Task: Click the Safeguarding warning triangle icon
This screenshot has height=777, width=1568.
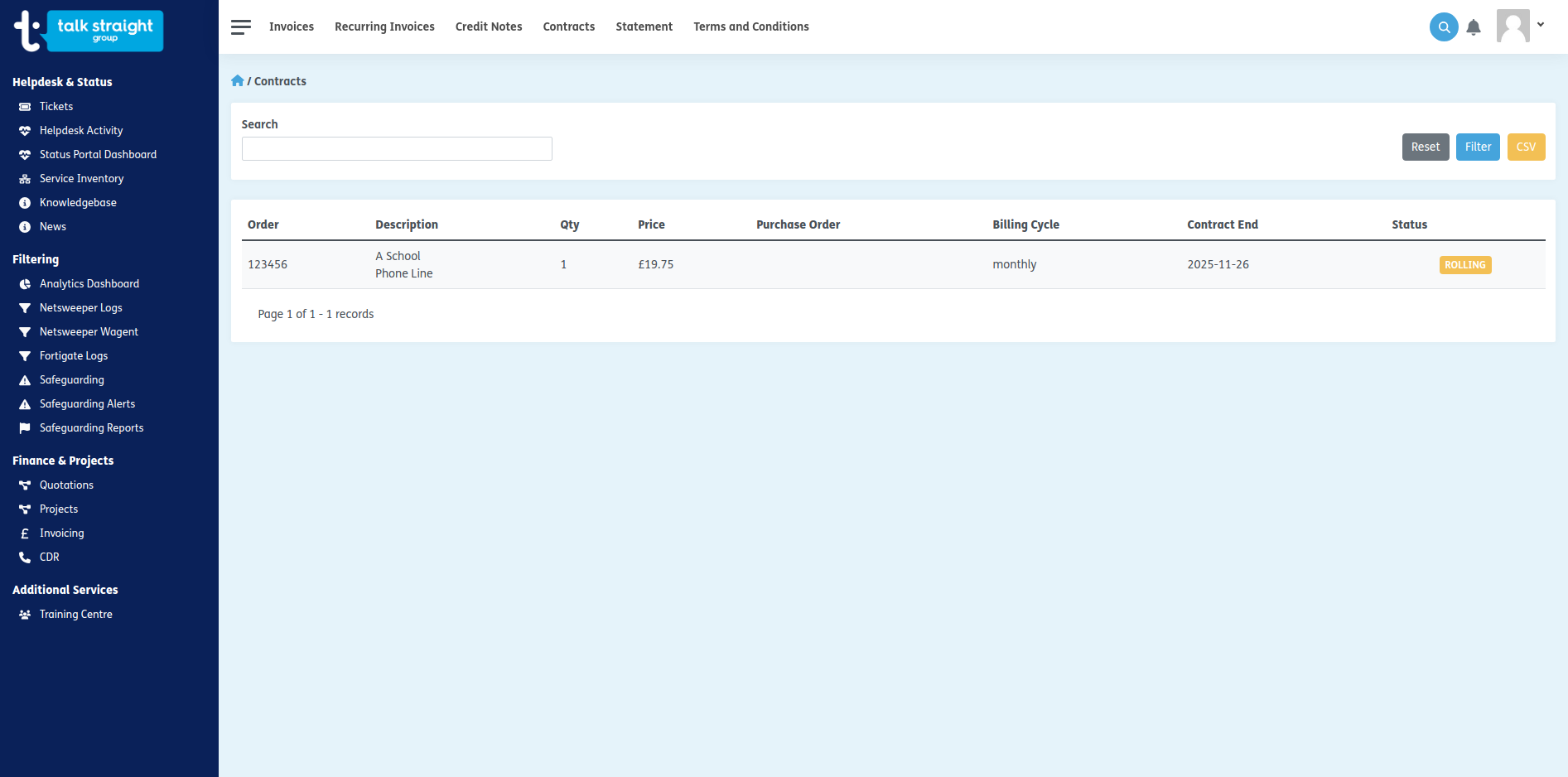Action: pyautogui.click(x=25, y=380)
